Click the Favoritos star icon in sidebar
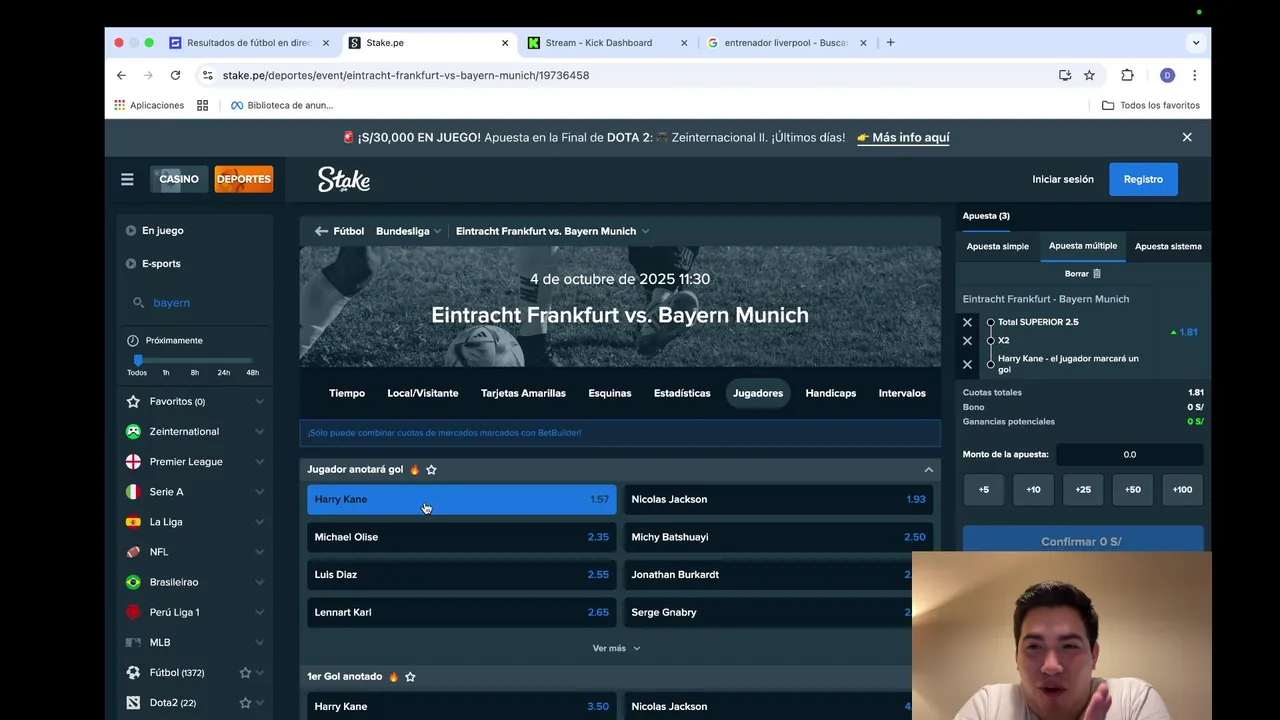Image resolution: width=1280 pixels, height=720 pixels. [133, 401]
